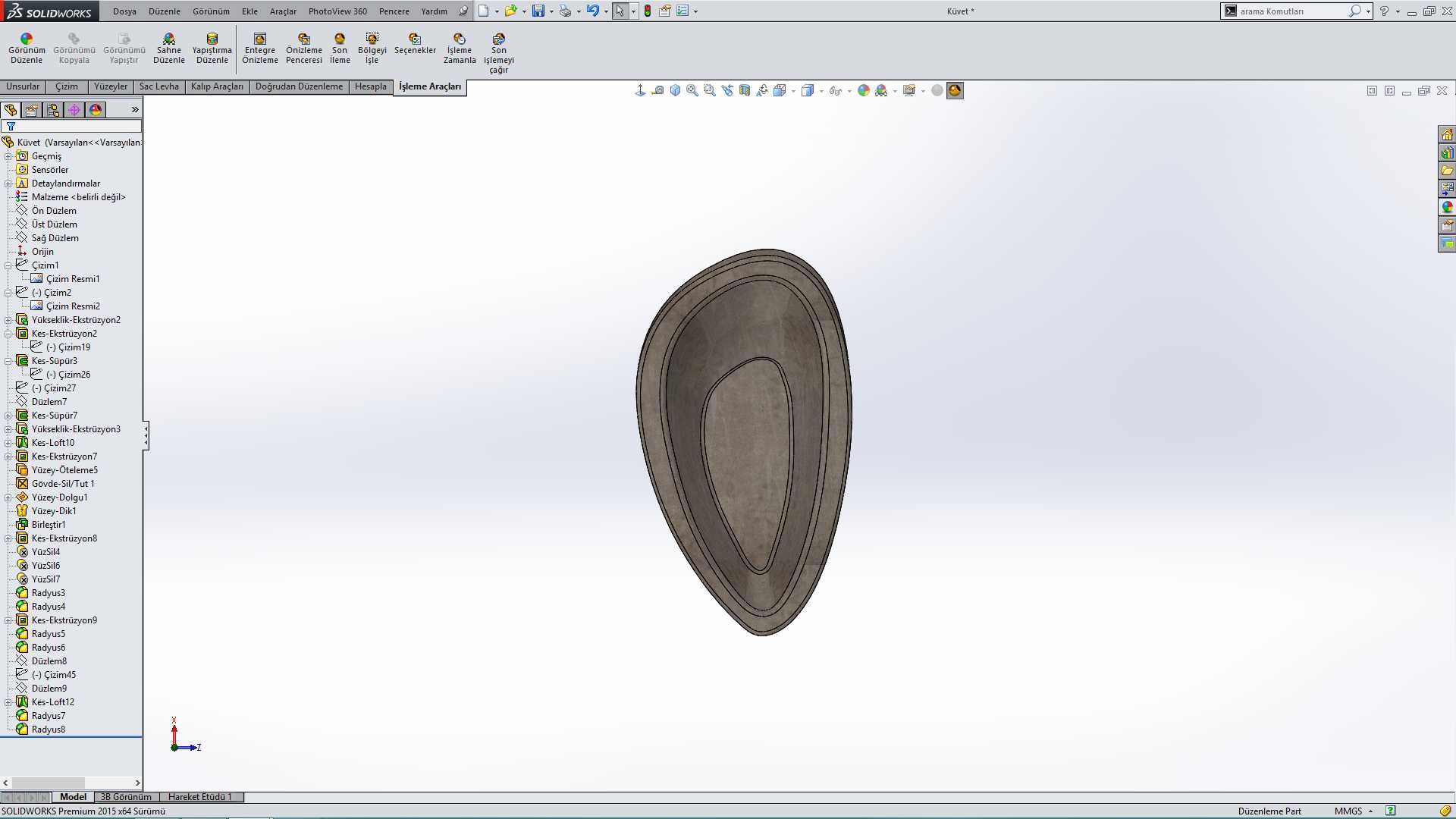Open the Araçlar menu
This screenshot has height=819, width=1456.
click(x=283, y=11)
